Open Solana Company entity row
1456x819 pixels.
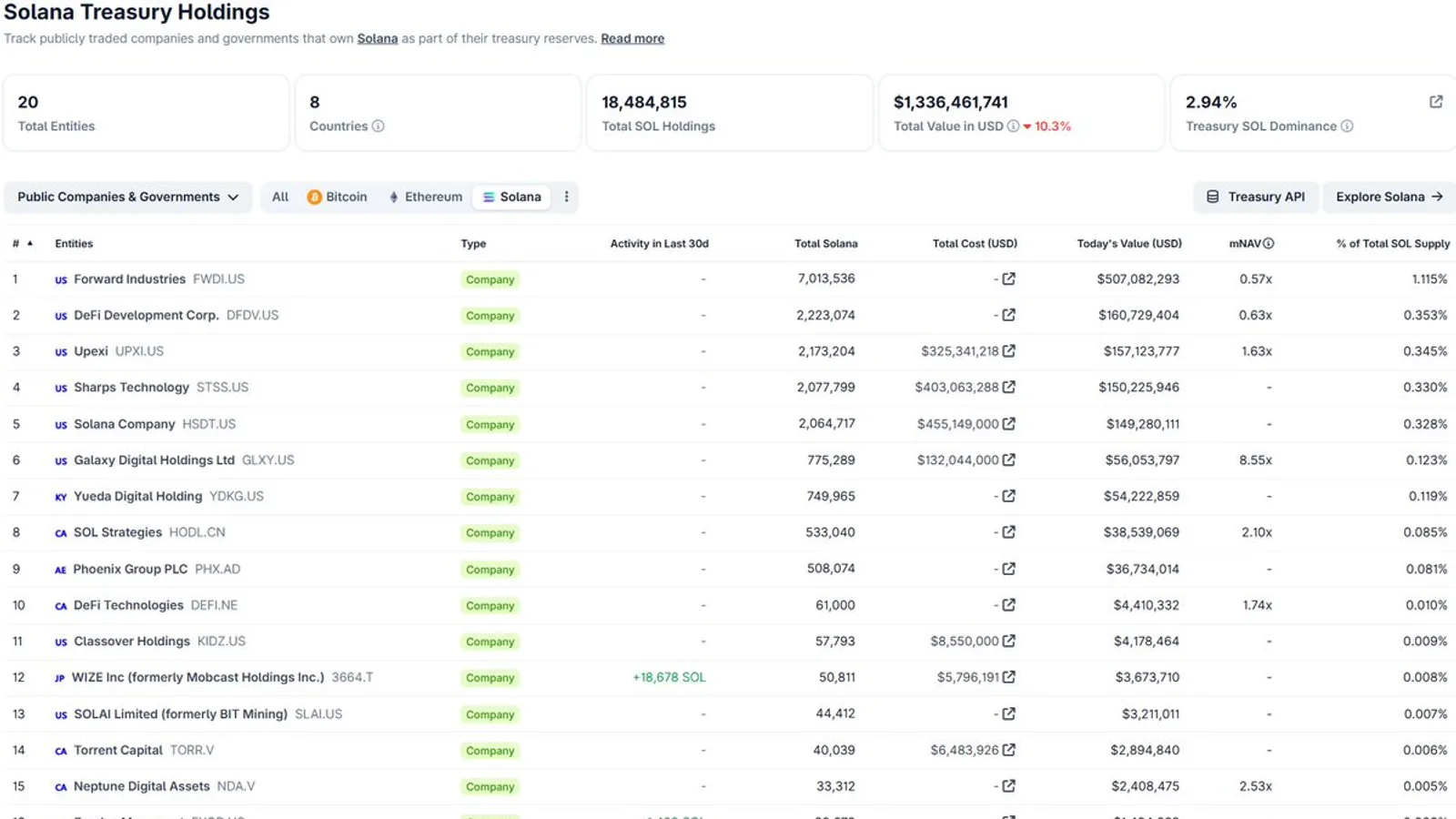124,424
